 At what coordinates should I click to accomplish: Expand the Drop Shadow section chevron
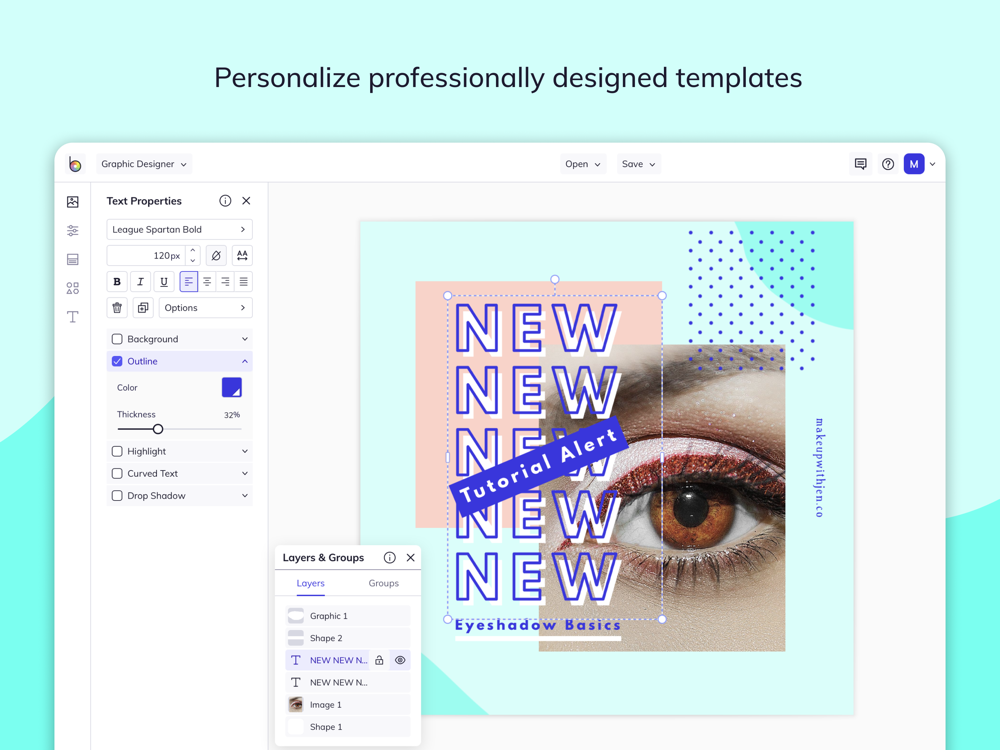pos(245,496)
